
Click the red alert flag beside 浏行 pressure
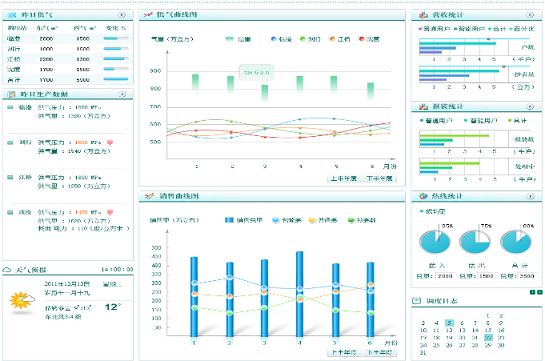(x=110, y=142)
